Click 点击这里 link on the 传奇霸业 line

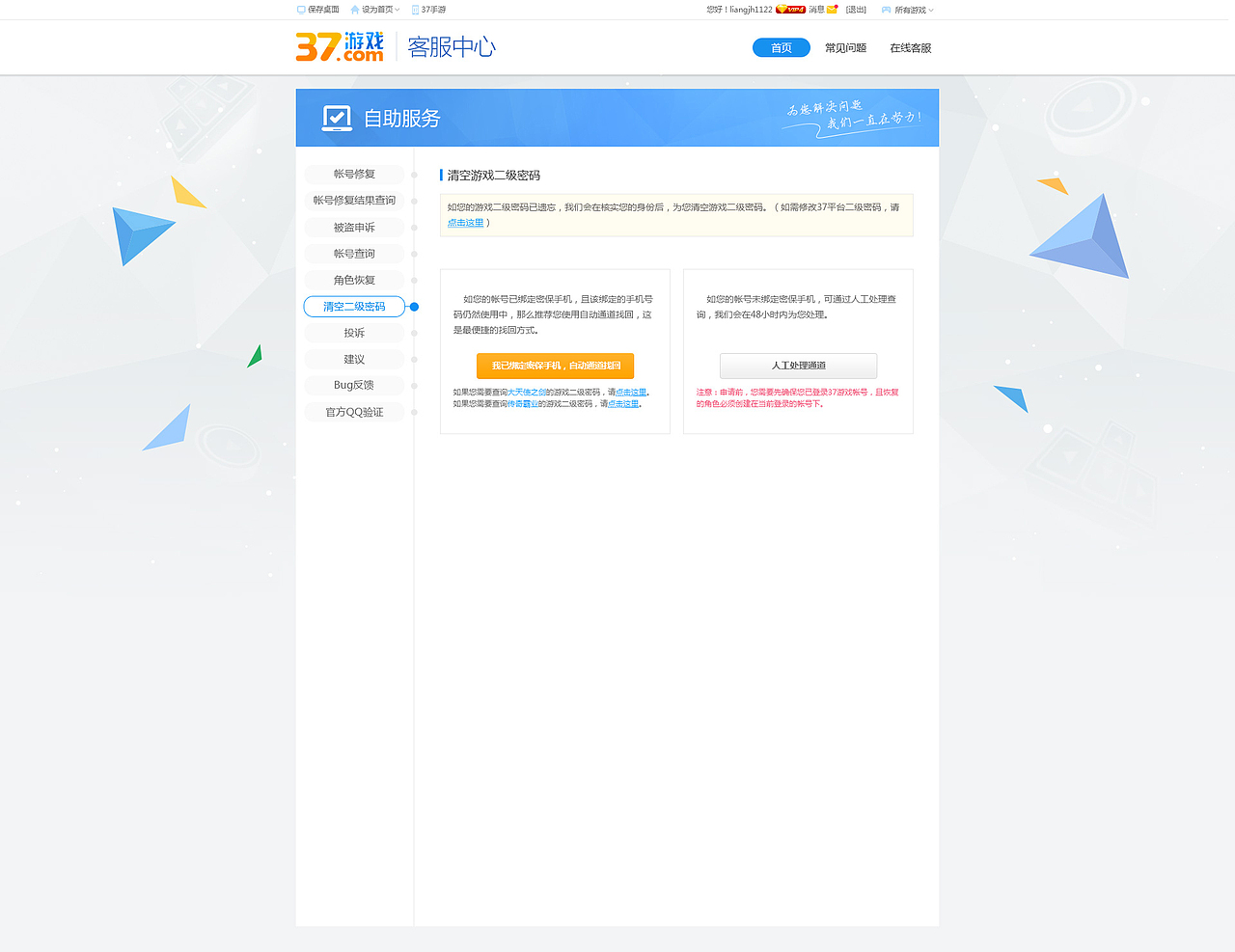click(x=623, y=404)
